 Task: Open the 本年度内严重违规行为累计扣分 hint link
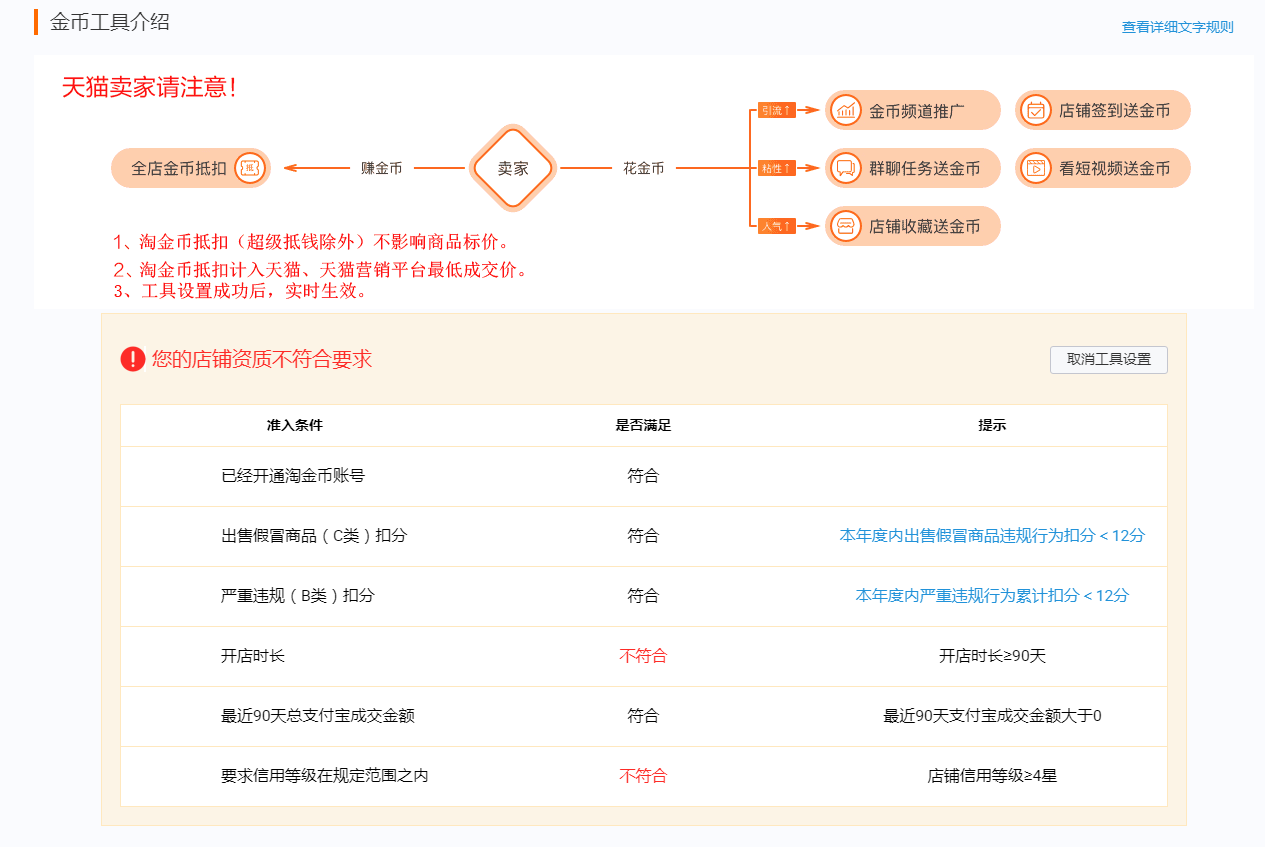click(x=991, y=596)
